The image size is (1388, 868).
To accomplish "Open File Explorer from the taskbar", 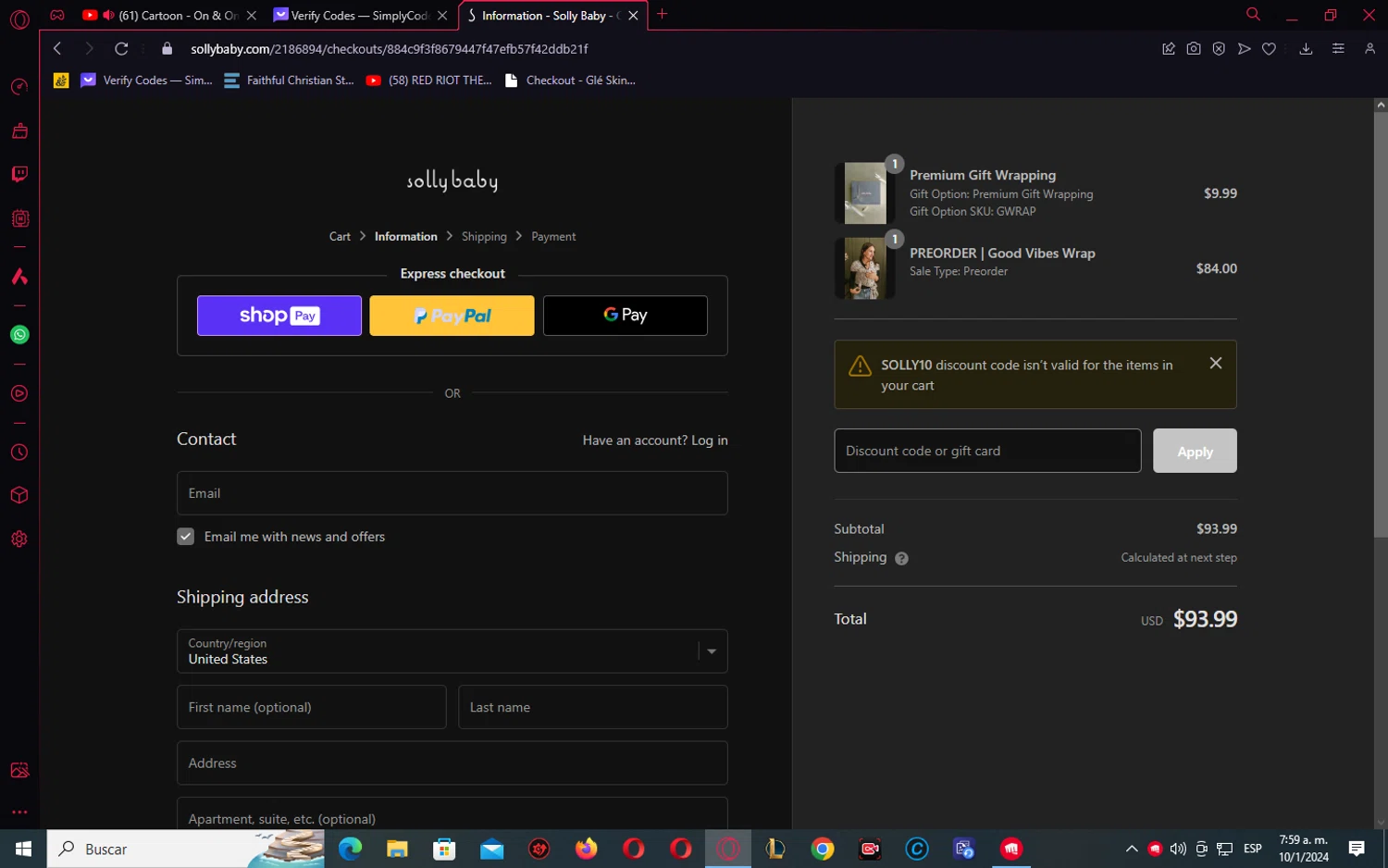I will 397,849.
